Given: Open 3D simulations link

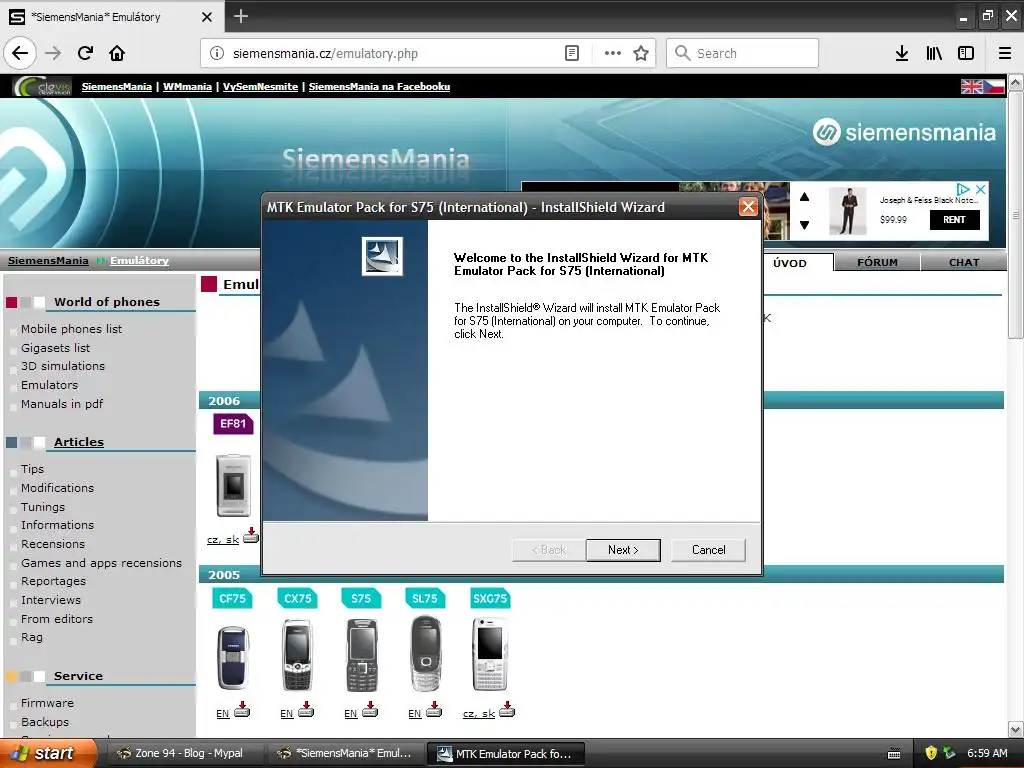Looking at the screenshot, I should click(x=63, y=366).
